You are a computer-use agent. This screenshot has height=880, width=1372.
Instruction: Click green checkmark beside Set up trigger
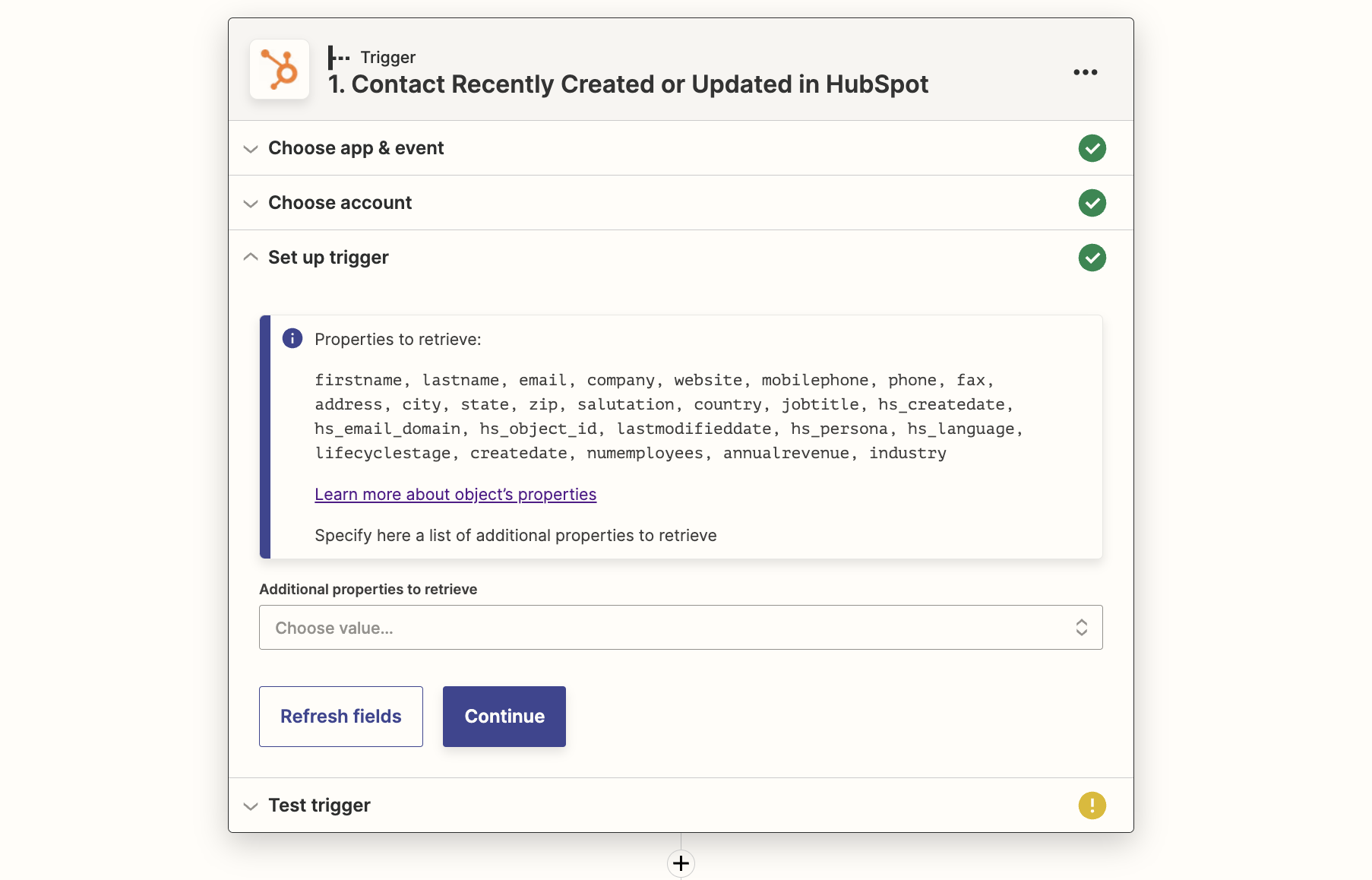coord(1092,258)
